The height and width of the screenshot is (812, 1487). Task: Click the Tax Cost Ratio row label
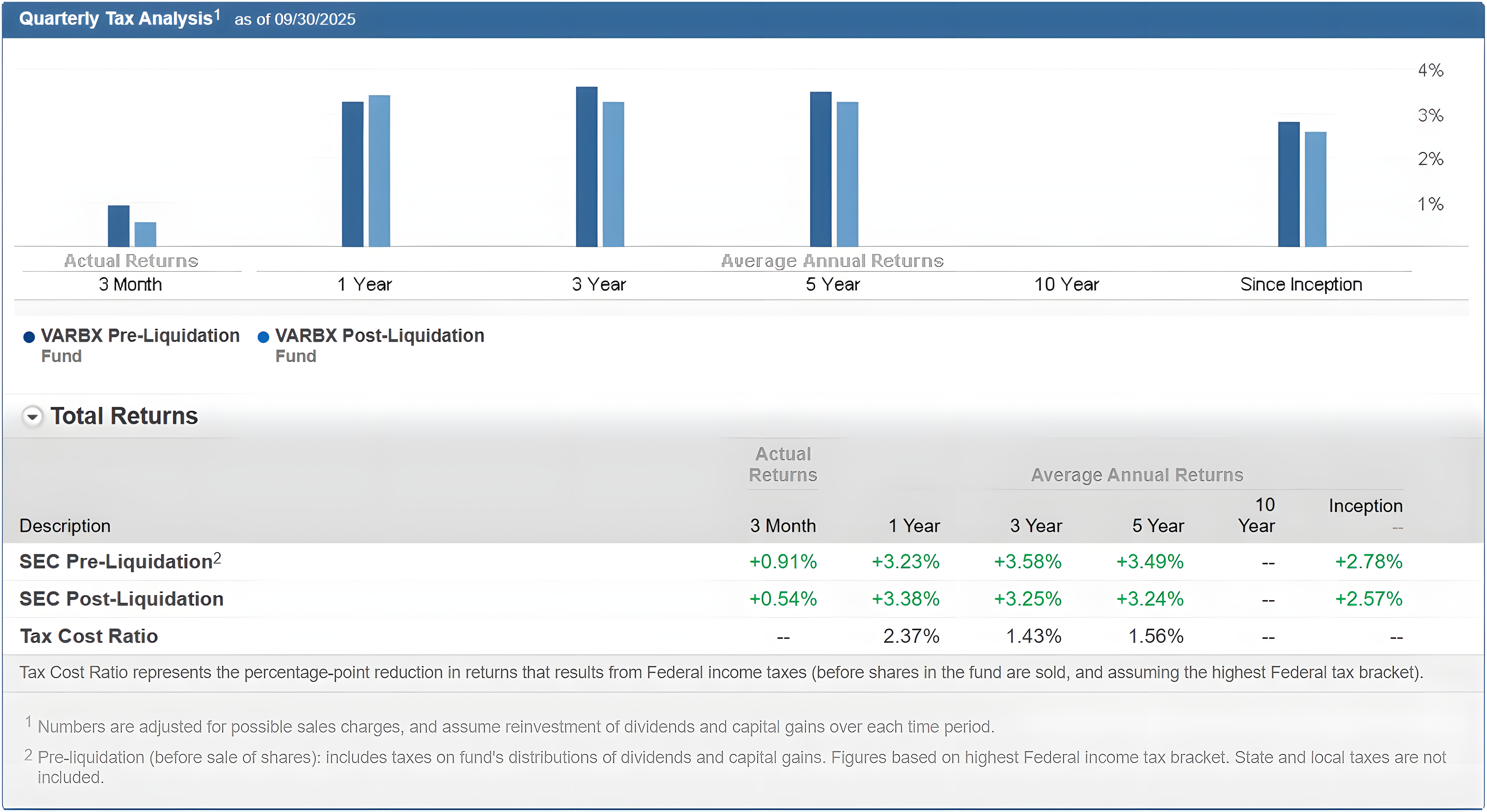coord(89,636)
